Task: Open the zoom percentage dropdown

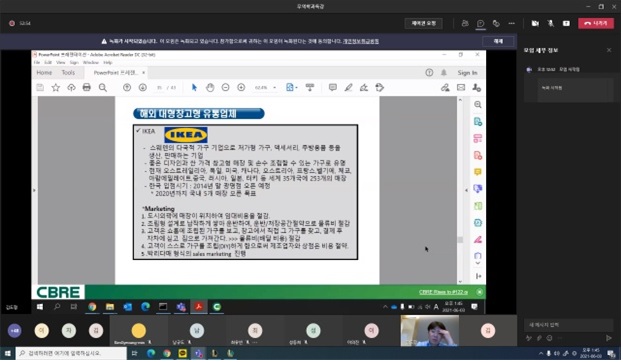Action: [274, 88]
